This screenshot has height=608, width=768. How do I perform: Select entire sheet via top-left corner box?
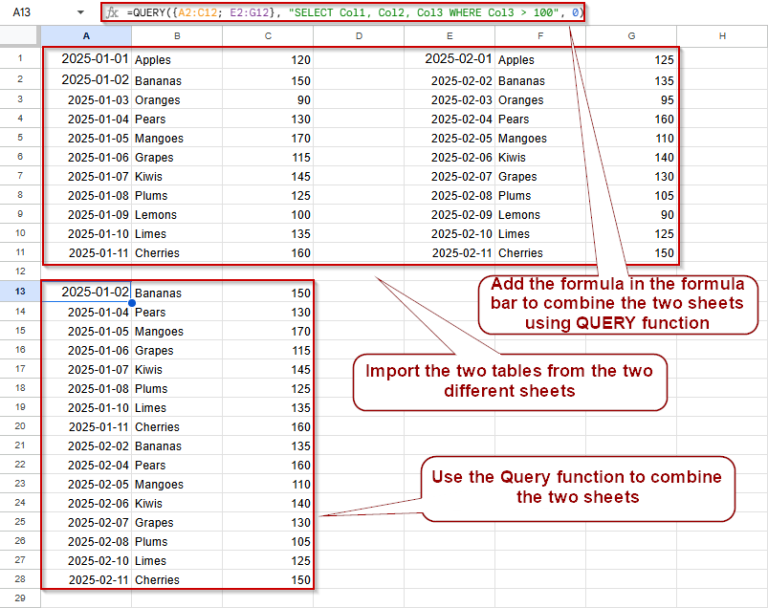click(x=20, y=37)
